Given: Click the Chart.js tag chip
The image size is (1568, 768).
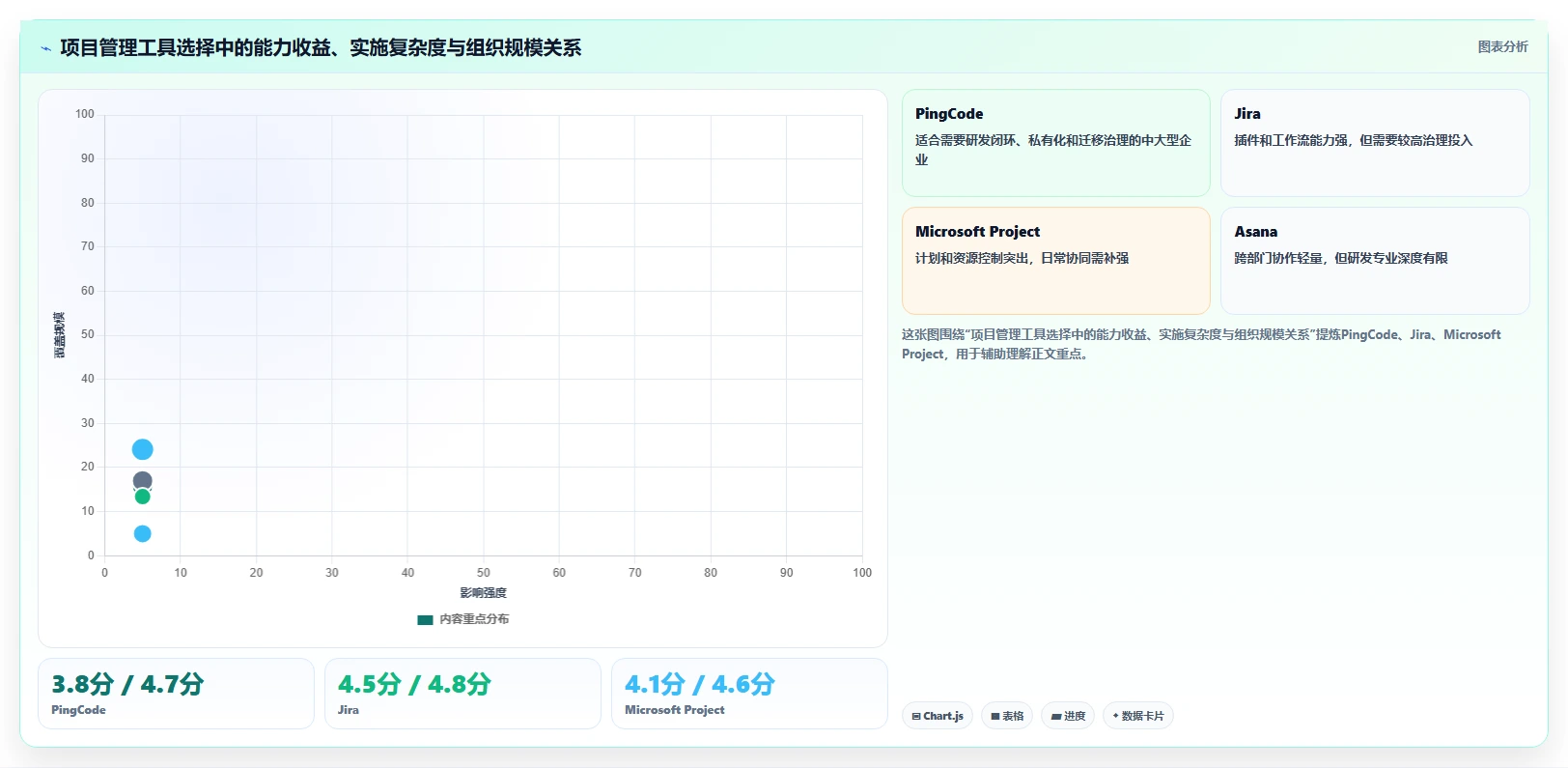Looking at the screenshot, I should pos(938,716).
